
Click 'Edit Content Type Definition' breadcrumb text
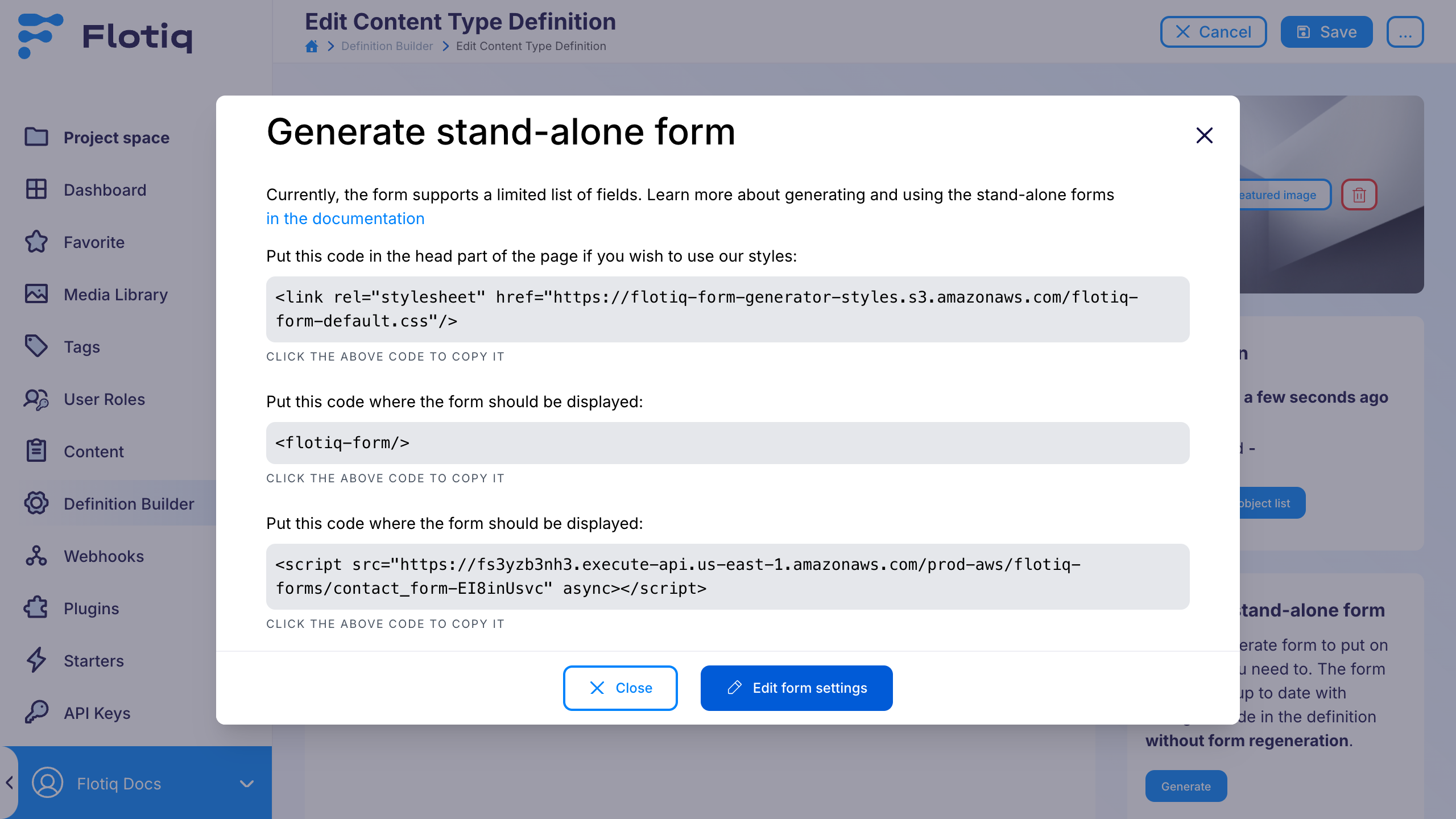[531, 46]
